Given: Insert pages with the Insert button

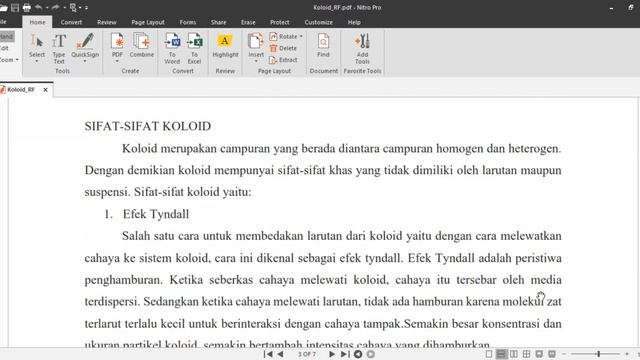Looking at the screenshot, I should tap(256, 45).
